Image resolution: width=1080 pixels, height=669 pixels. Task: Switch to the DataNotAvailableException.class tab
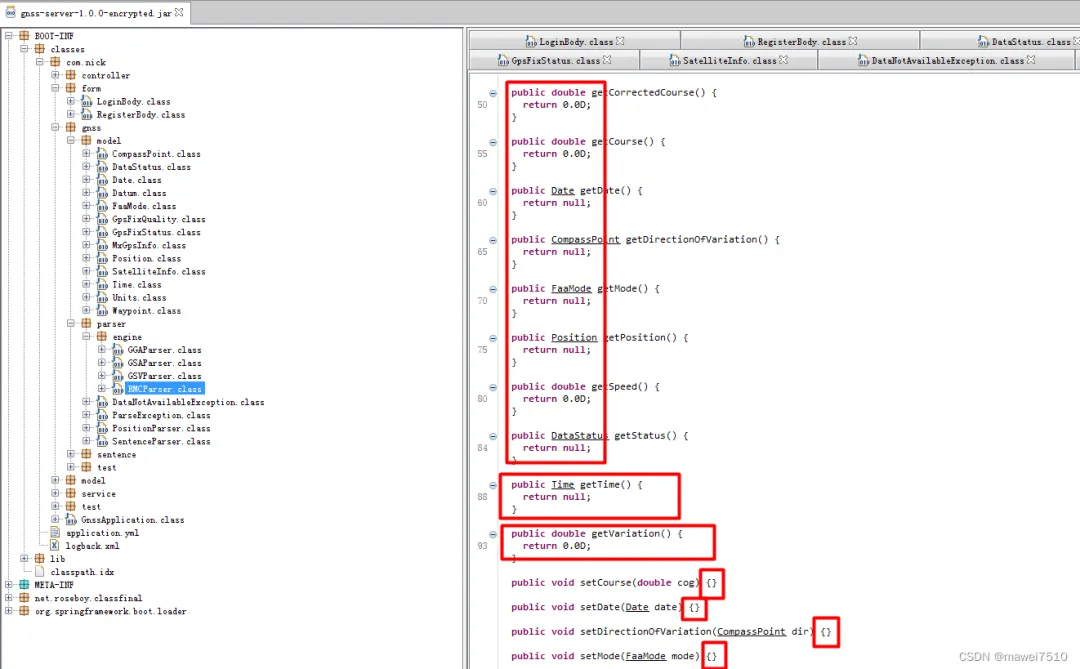pos(943,60)
